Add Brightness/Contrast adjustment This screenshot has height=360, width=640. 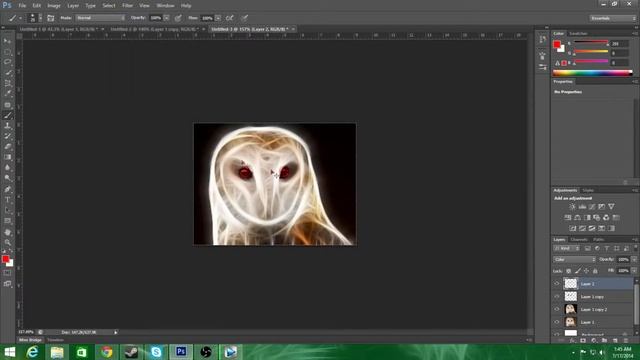click(x=572, y=207)
